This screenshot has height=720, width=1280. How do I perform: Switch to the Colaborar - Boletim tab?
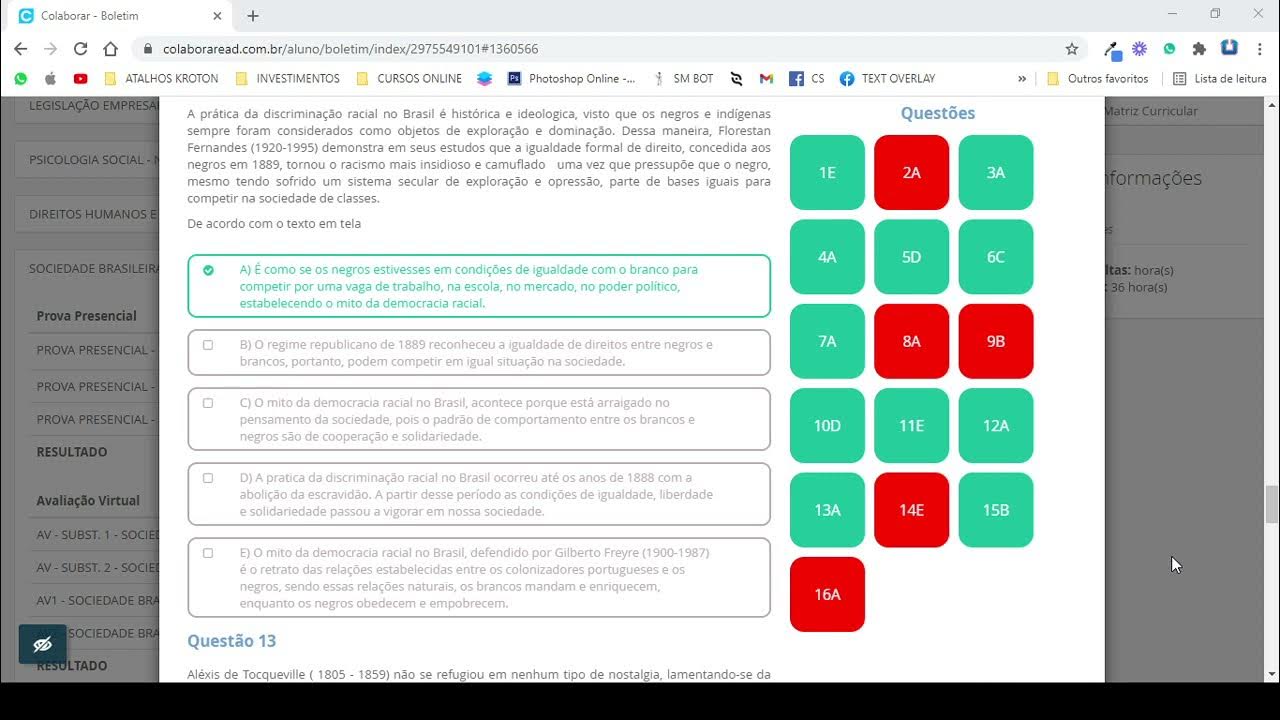[x=120, y=16]
